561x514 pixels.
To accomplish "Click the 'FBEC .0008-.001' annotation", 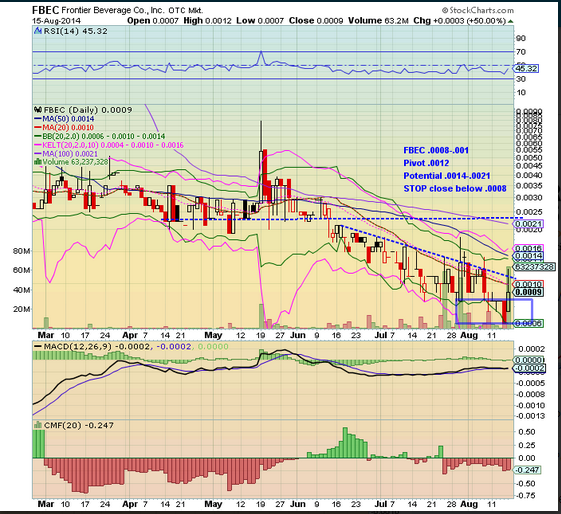I will [x=436, y=150].
